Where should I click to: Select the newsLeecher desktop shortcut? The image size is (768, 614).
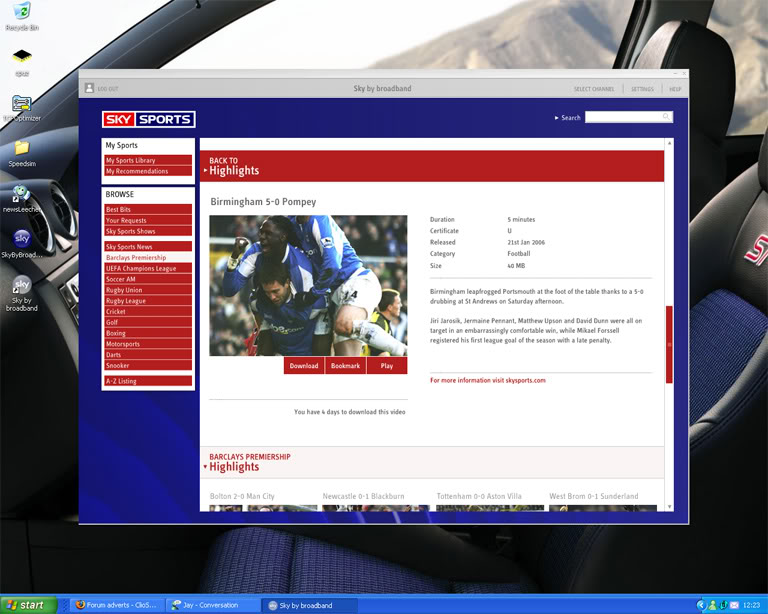click(21, 194)
